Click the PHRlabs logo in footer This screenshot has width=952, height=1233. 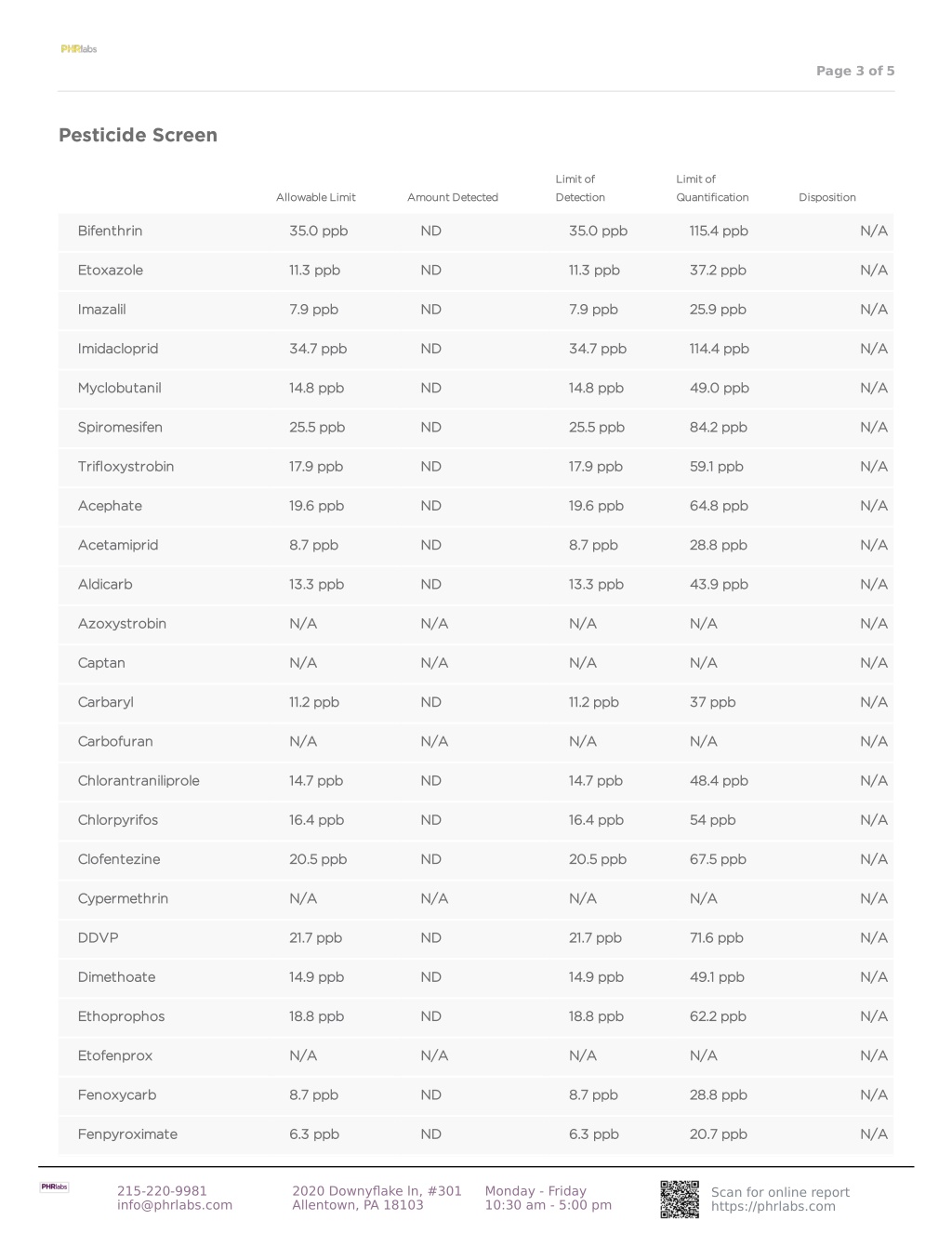pos(54,1187)
